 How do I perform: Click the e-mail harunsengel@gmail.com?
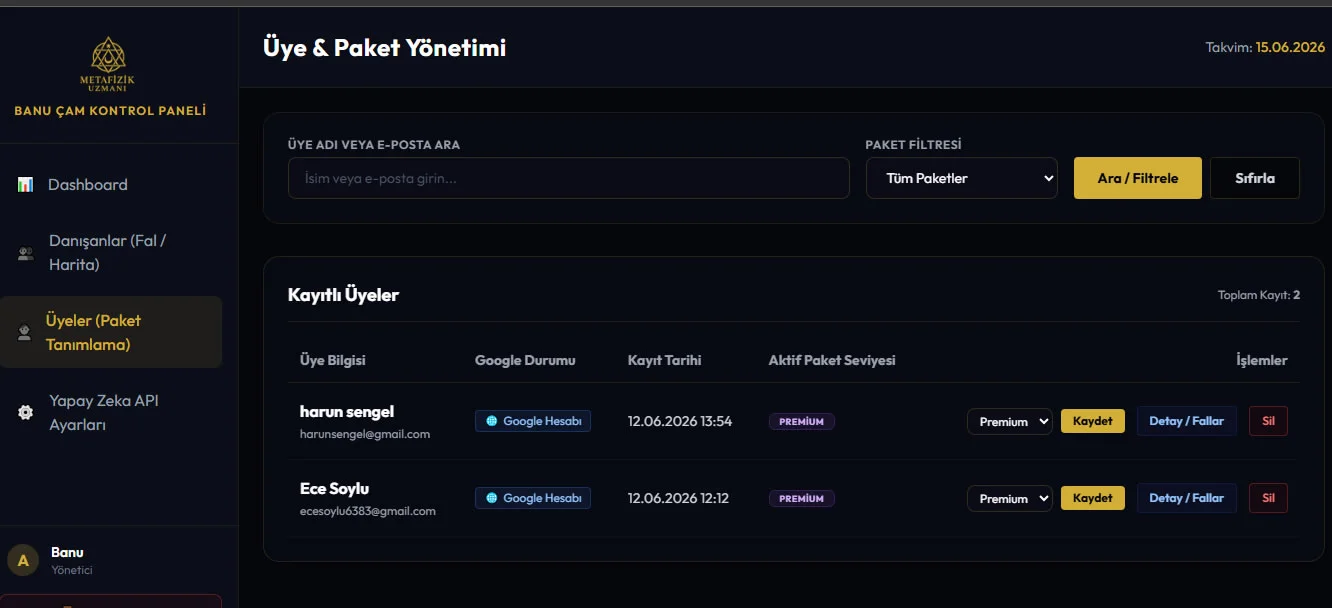[x=365, y=434]
